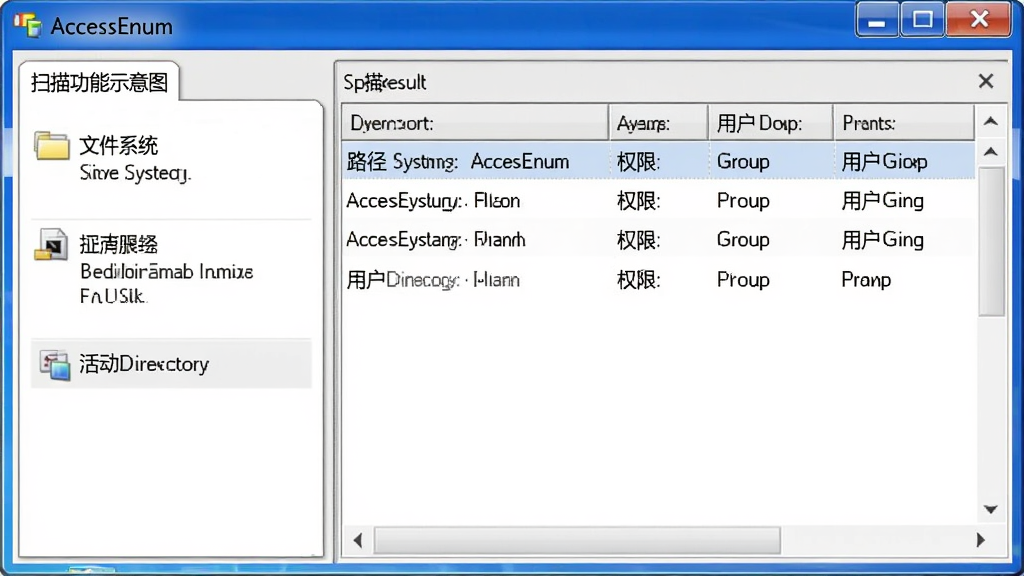Click "用户Ging" in the AccesEystang row
1024x576 pixels.
pyautogui.click(x=882, y=240)
